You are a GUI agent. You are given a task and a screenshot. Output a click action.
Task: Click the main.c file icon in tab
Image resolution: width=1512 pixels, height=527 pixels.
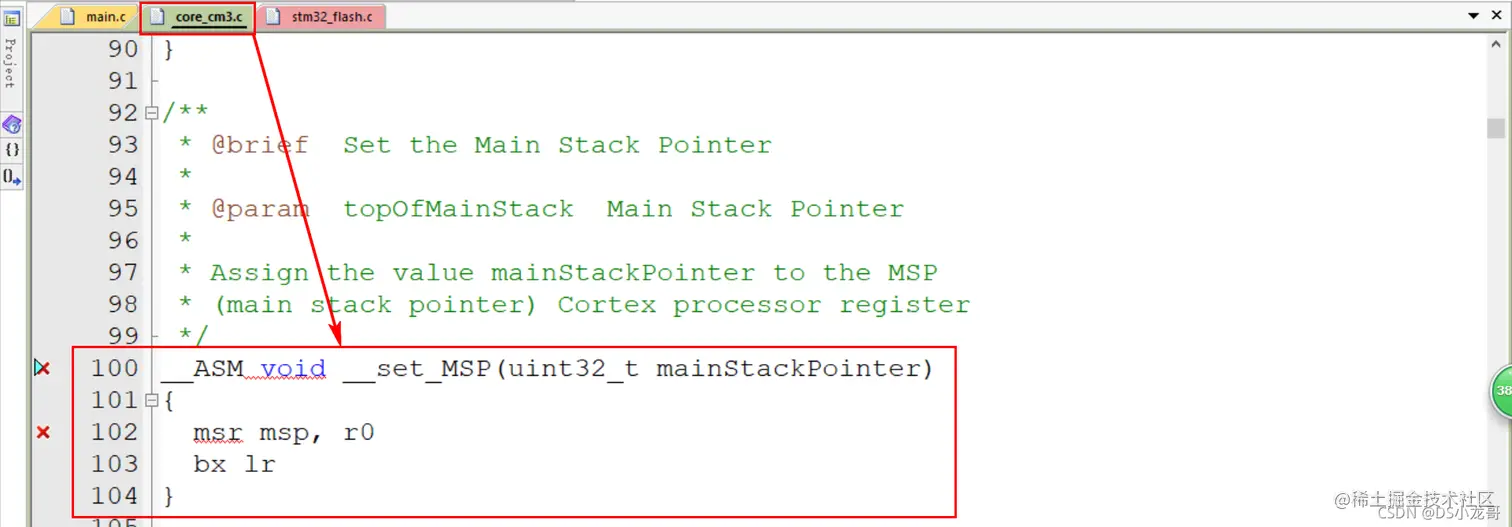(x=68, y=16)
